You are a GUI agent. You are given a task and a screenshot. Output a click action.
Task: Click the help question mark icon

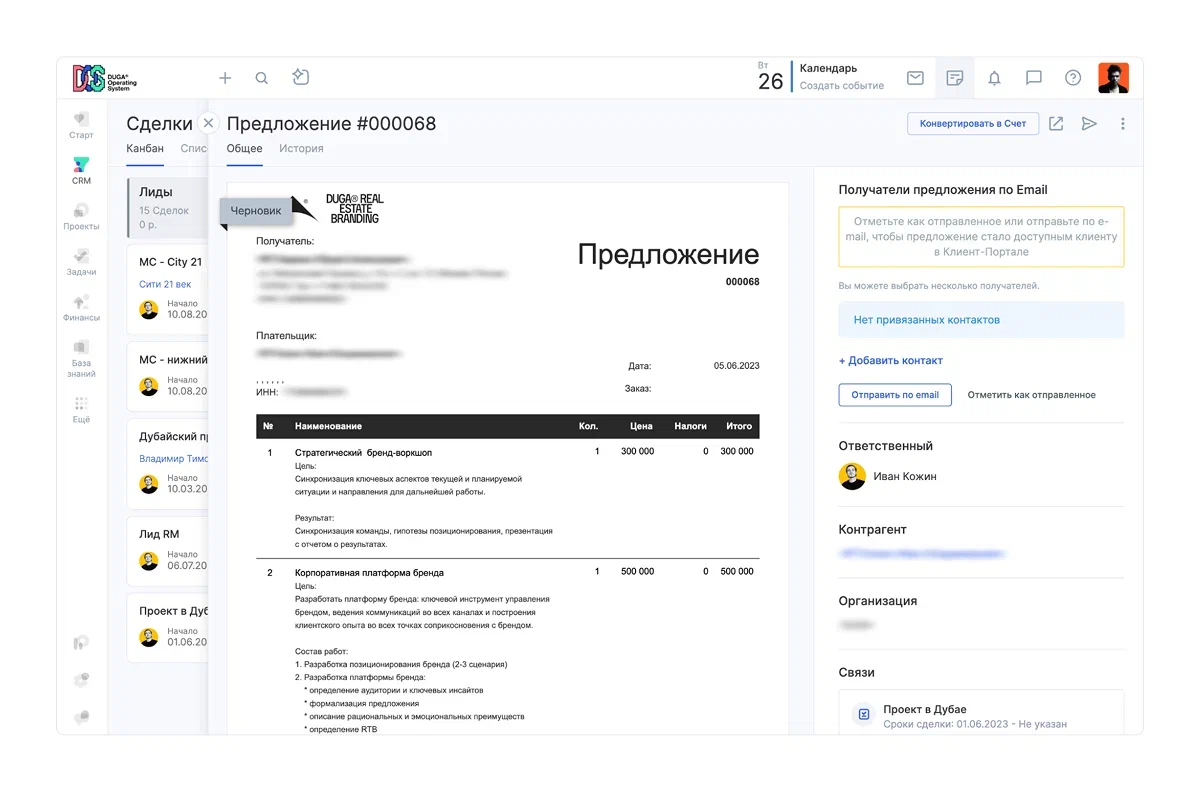pyautogui.click(x=1073, y=78)
